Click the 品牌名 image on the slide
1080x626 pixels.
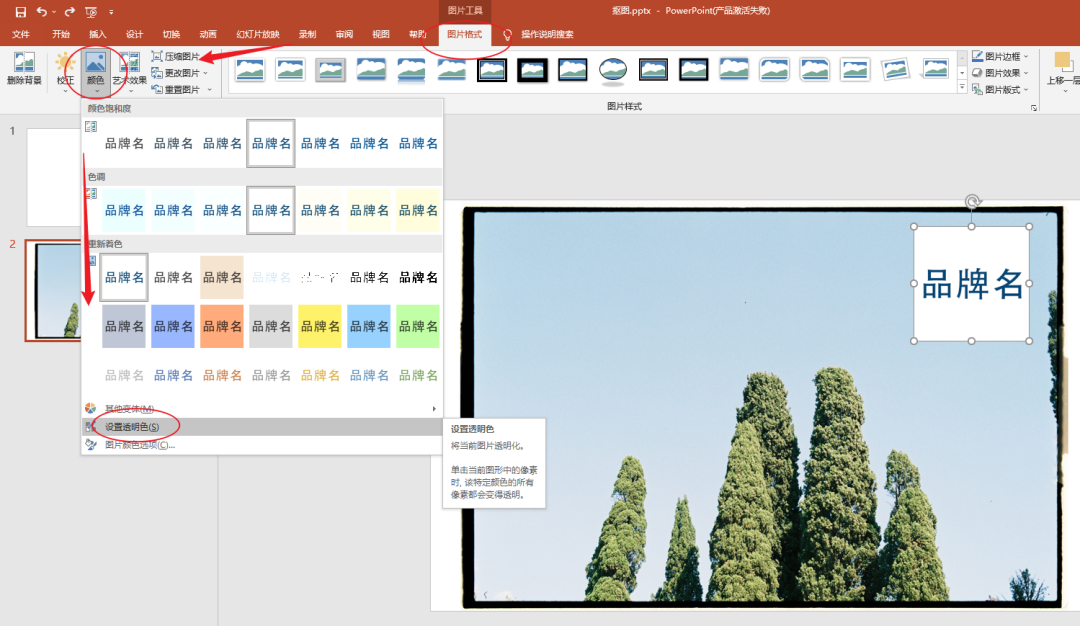(971, 284)
